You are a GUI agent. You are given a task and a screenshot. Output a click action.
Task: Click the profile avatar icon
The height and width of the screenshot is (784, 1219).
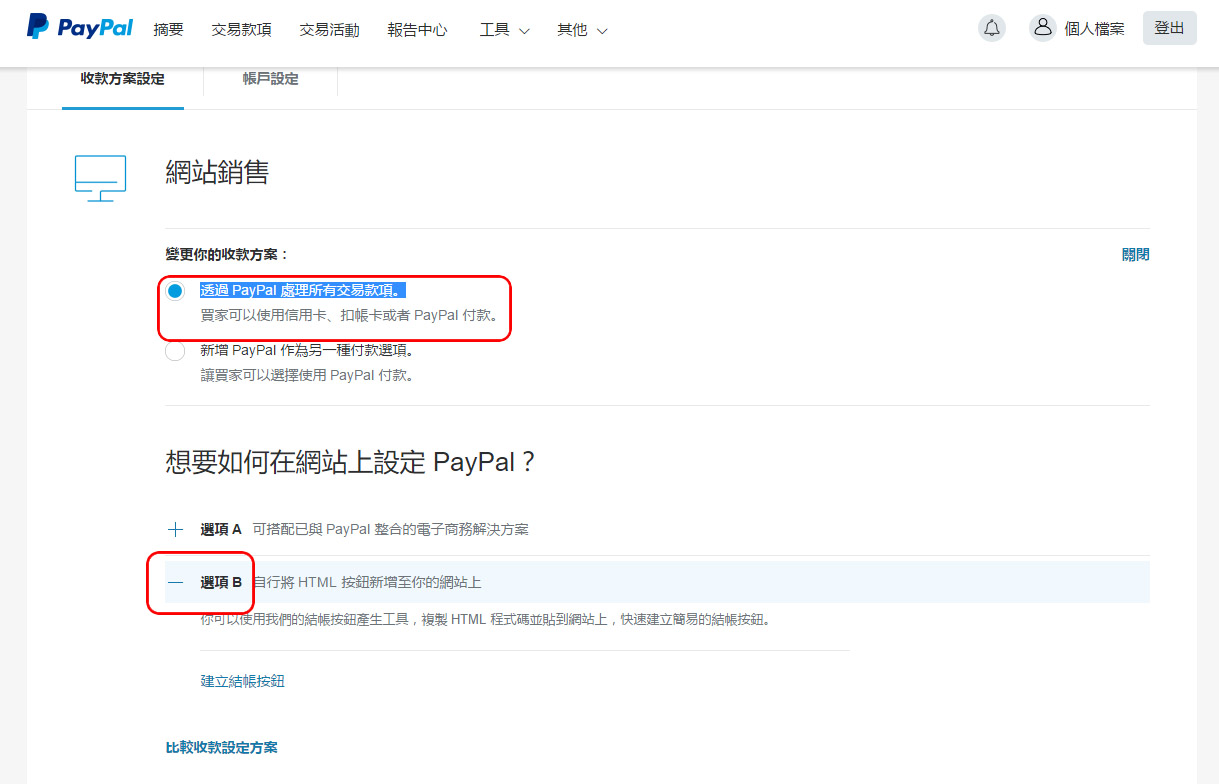click(1043, 28)
